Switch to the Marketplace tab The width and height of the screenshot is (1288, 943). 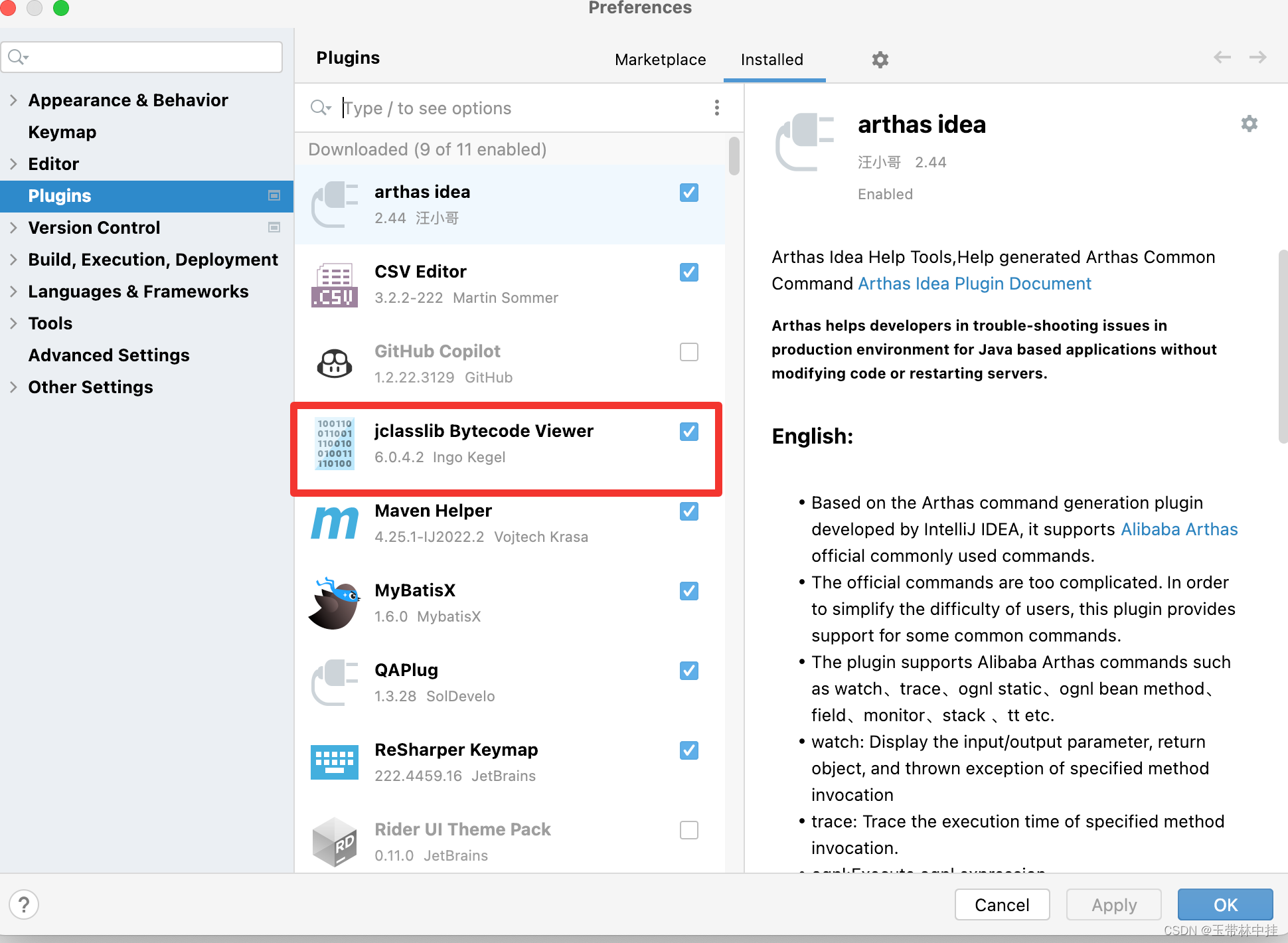click(x=660, y=60)
